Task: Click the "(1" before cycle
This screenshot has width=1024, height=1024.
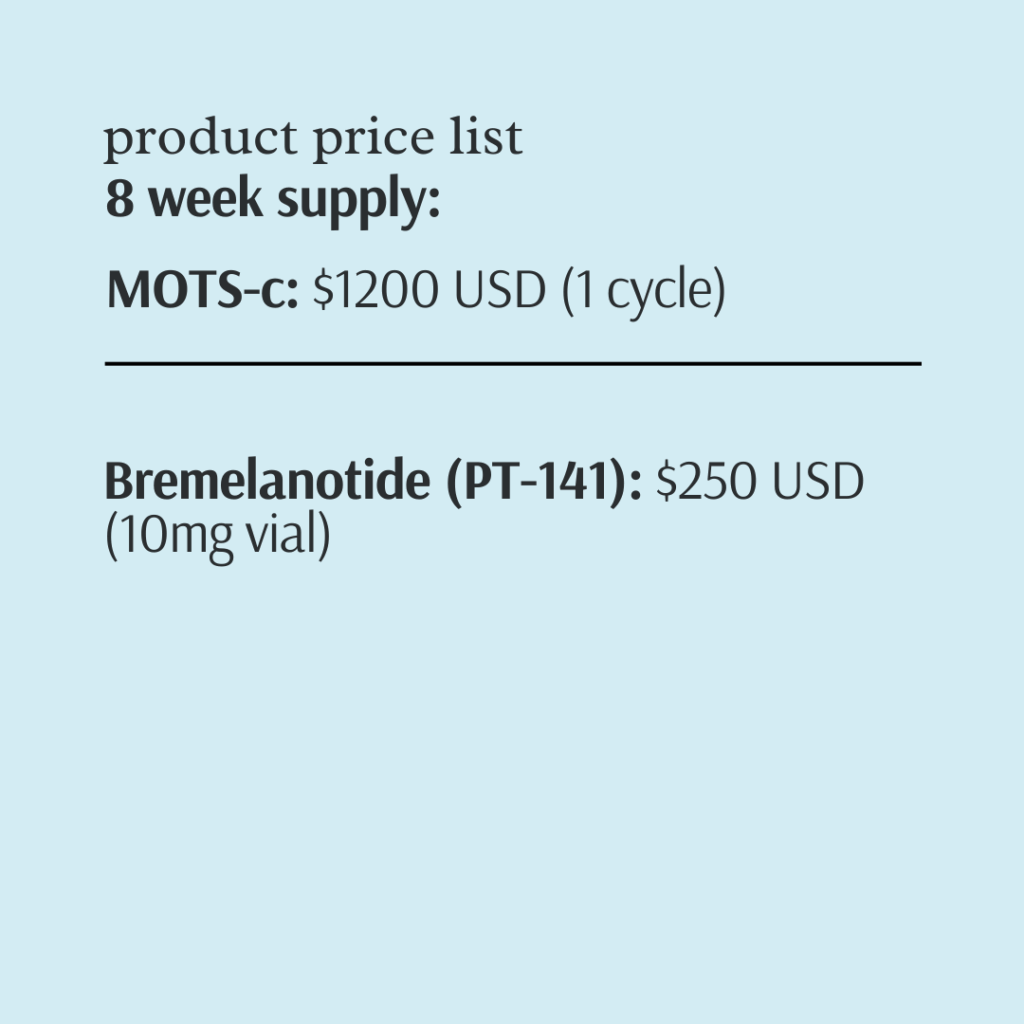Action: [x=578, y=291]
